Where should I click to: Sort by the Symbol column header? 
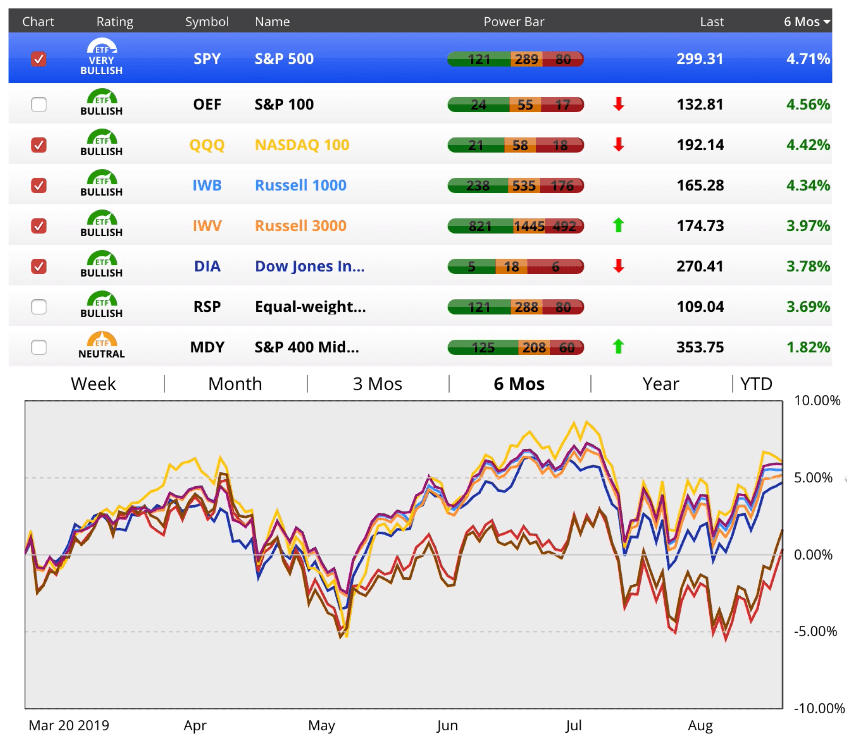(x=207, y=22)
